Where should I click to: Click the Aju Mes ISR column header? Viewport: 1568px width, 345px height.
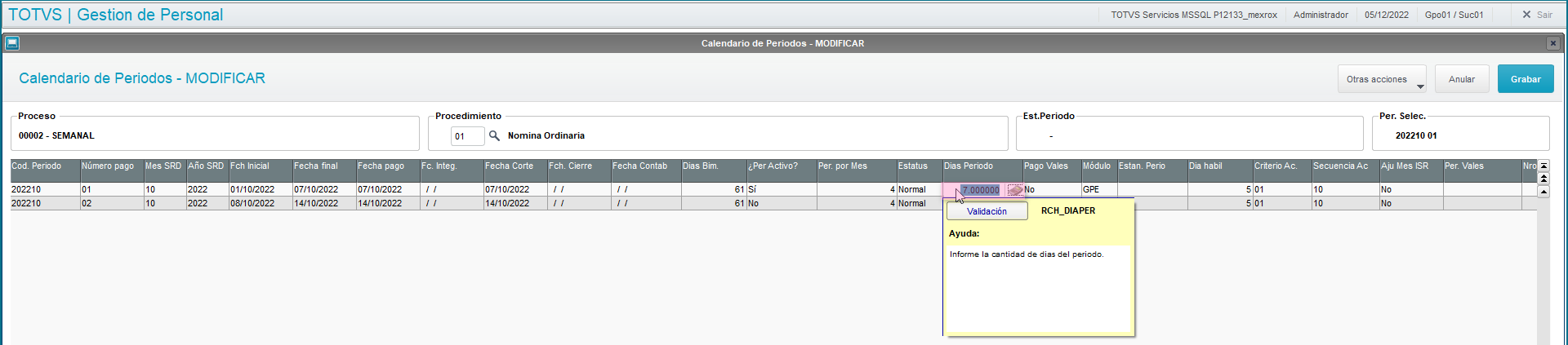pyautogui.click(x=1410, y=166)
